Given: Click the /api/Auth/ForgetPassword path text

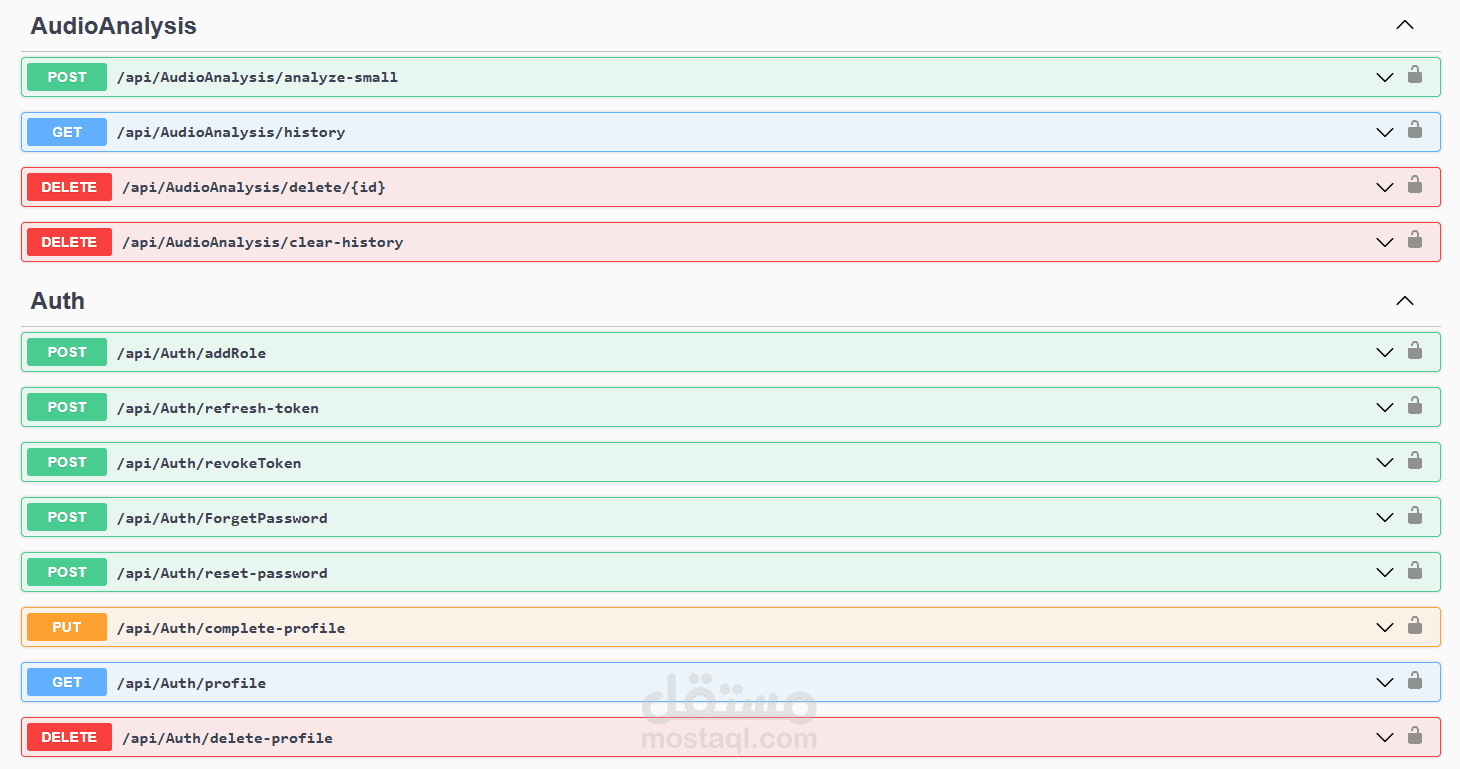Looking at the screenshot, I should pyautogui.click(x=222, y=517).
